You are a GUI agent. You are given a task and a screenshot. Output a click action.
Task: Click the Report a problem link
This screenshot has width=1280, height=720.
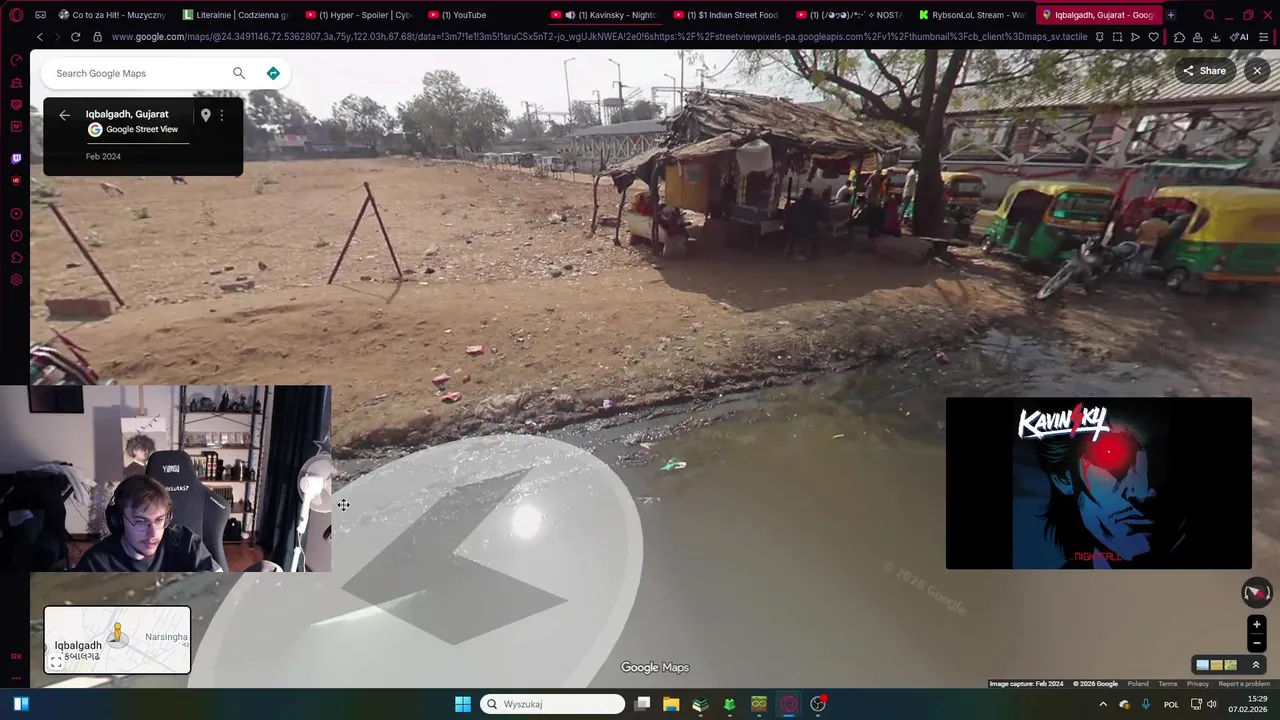click(x=1244, y=684)
